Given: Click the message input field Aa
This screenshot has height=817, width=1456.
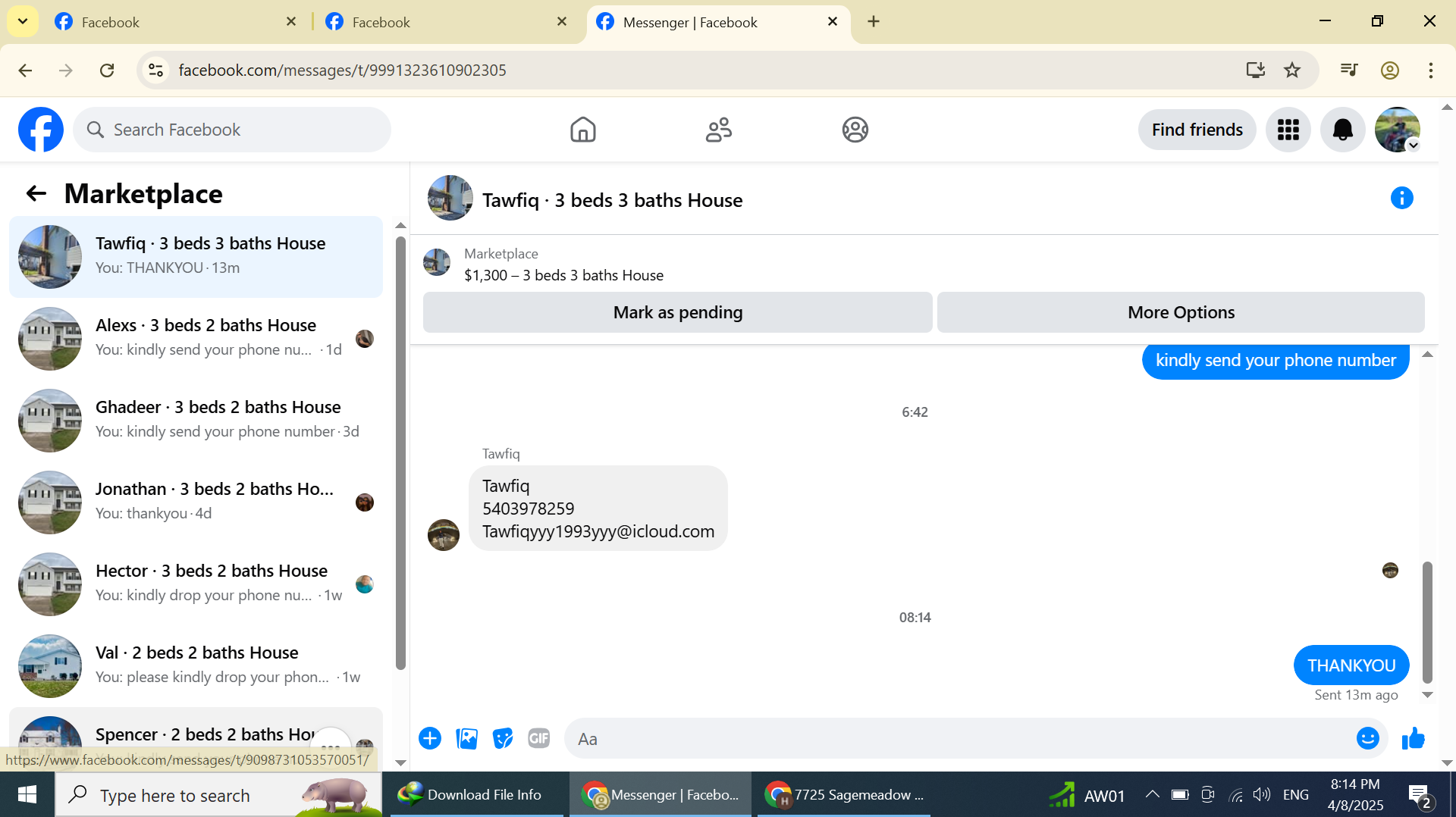Looking at the screenshot, I should tap(959, 739).
